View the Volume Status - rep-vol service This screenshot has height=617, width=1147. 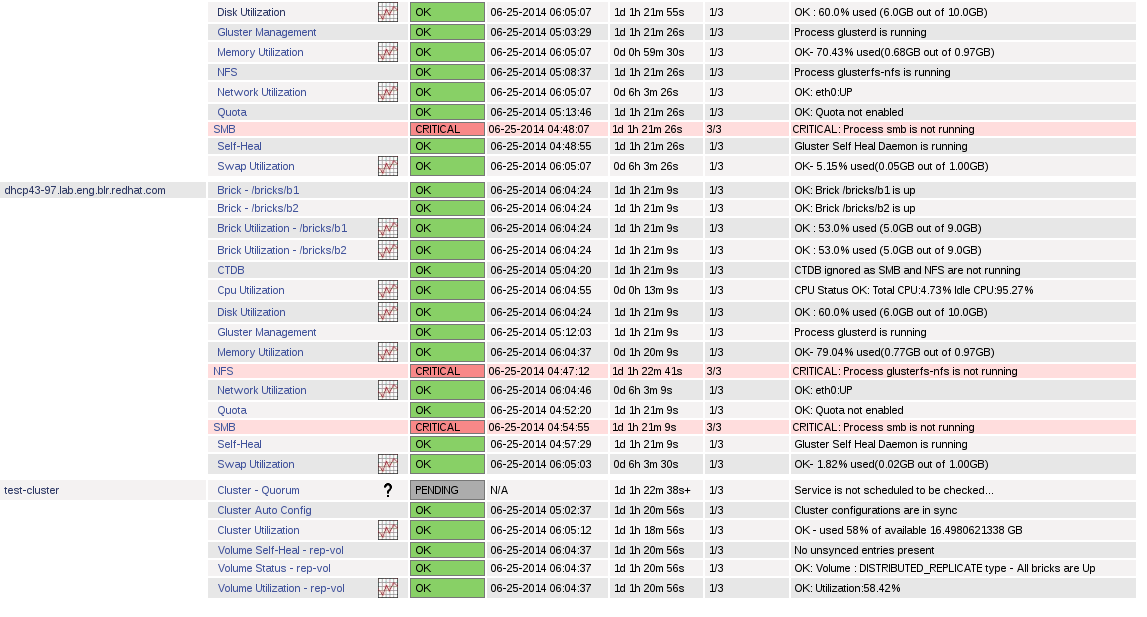click(x=274, y=568)
